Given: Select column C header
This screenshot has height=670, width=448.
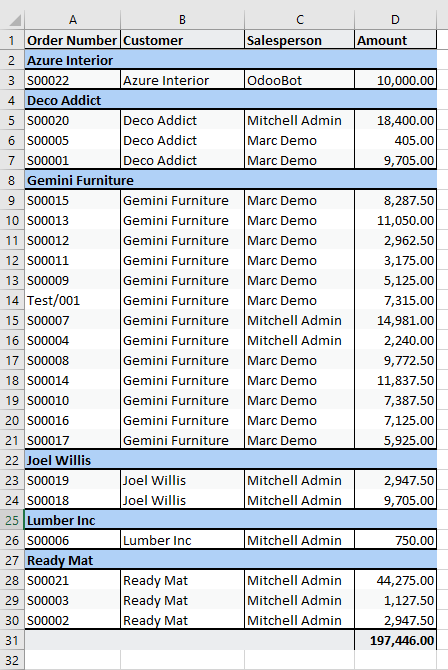Looking at the screenshot, I should 299,20.
